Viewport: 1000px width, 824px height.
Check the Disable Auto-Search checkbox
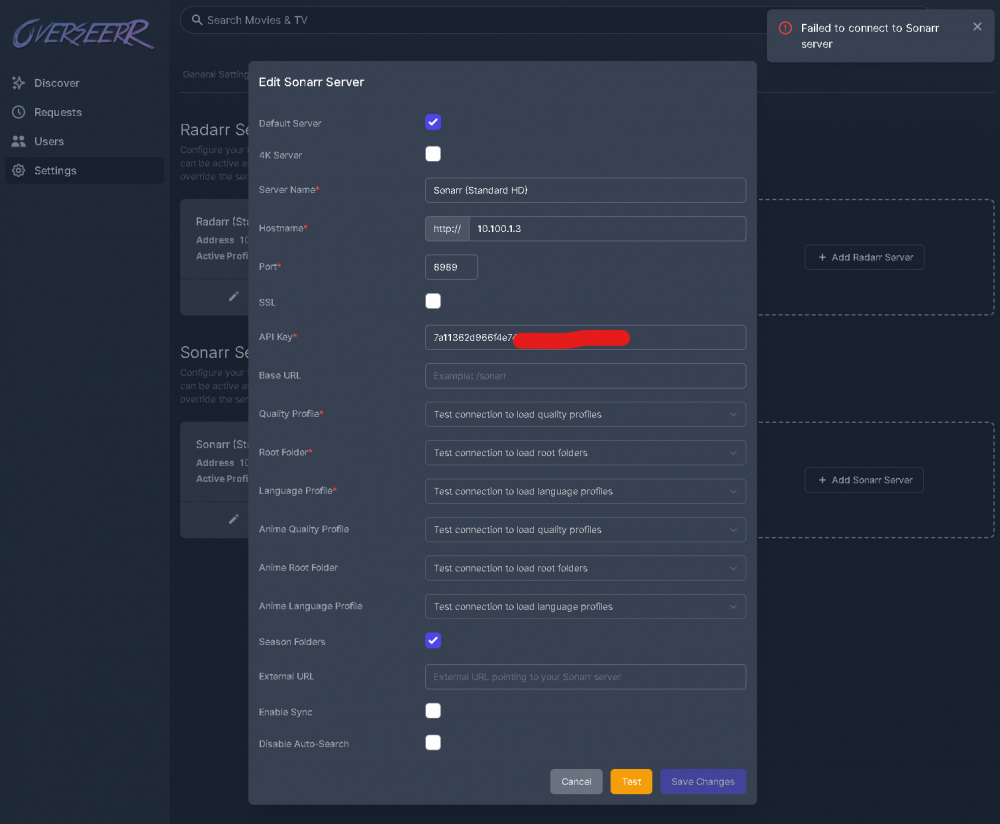coord(433,742)
